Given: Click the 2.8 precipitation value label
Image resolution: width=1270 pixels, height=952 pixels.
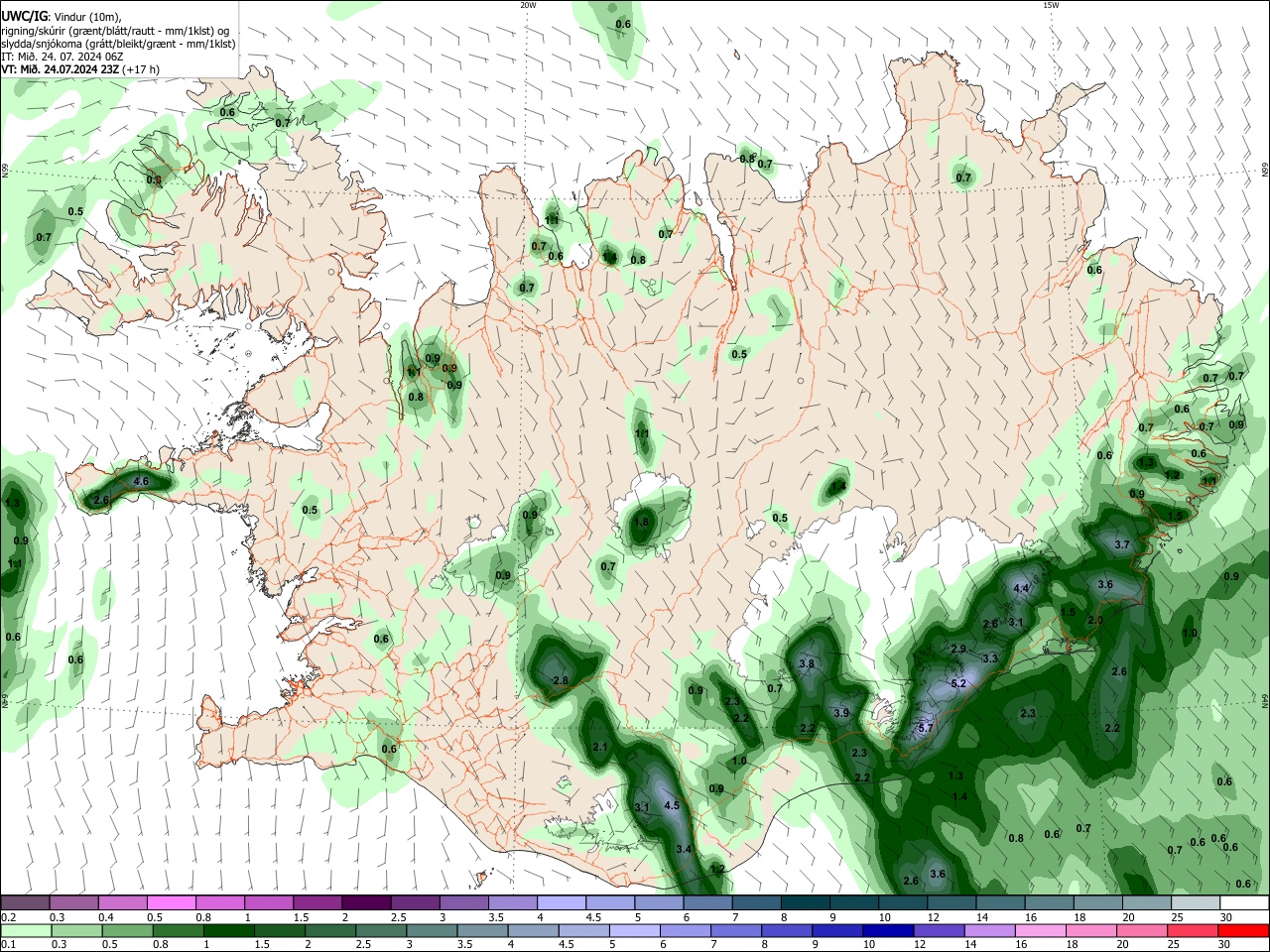Looking at the screenshot, I should click(561, 680).
